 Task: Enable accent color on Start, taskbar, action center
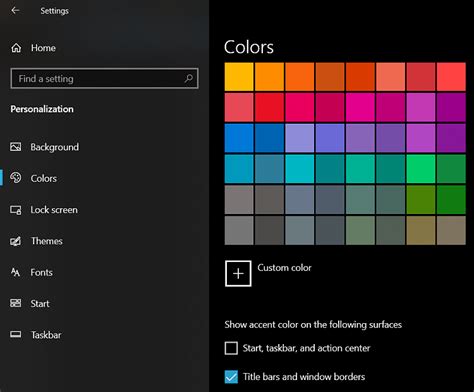pyautogui.click(x=231, y=348)
